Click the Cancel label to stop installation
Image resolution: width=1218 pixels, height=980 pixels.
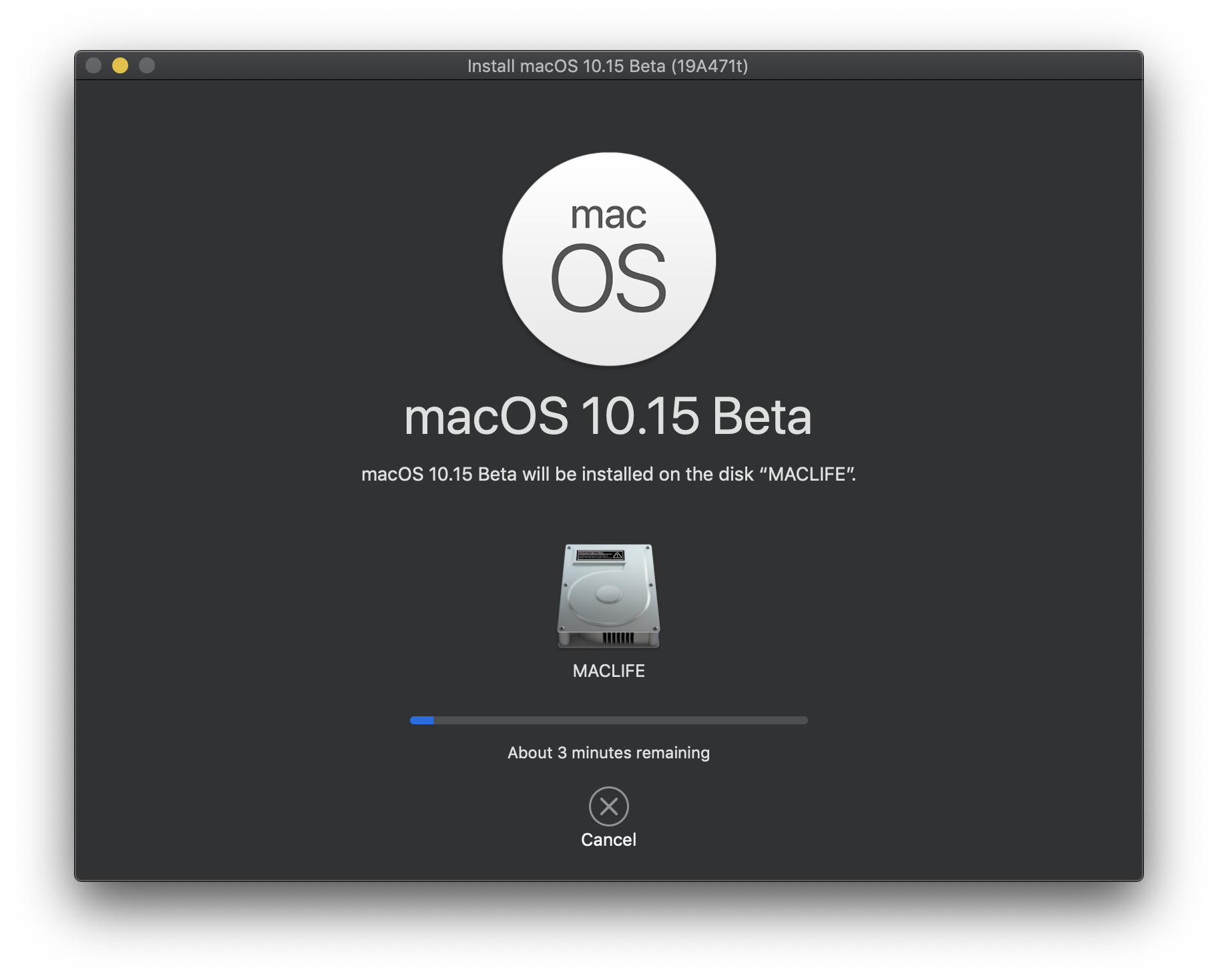click(x=608, y=840)
